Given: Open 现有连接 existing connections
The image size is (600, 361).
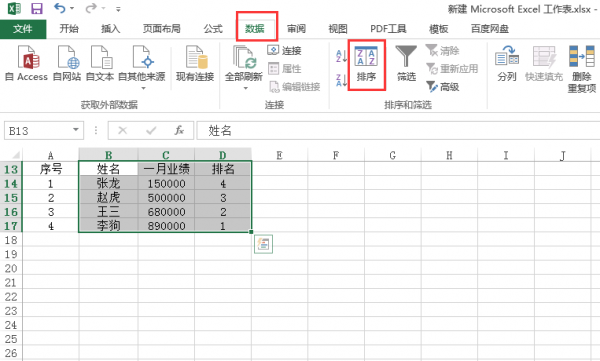Looking at the screenshot, I should tap(195, 63).
